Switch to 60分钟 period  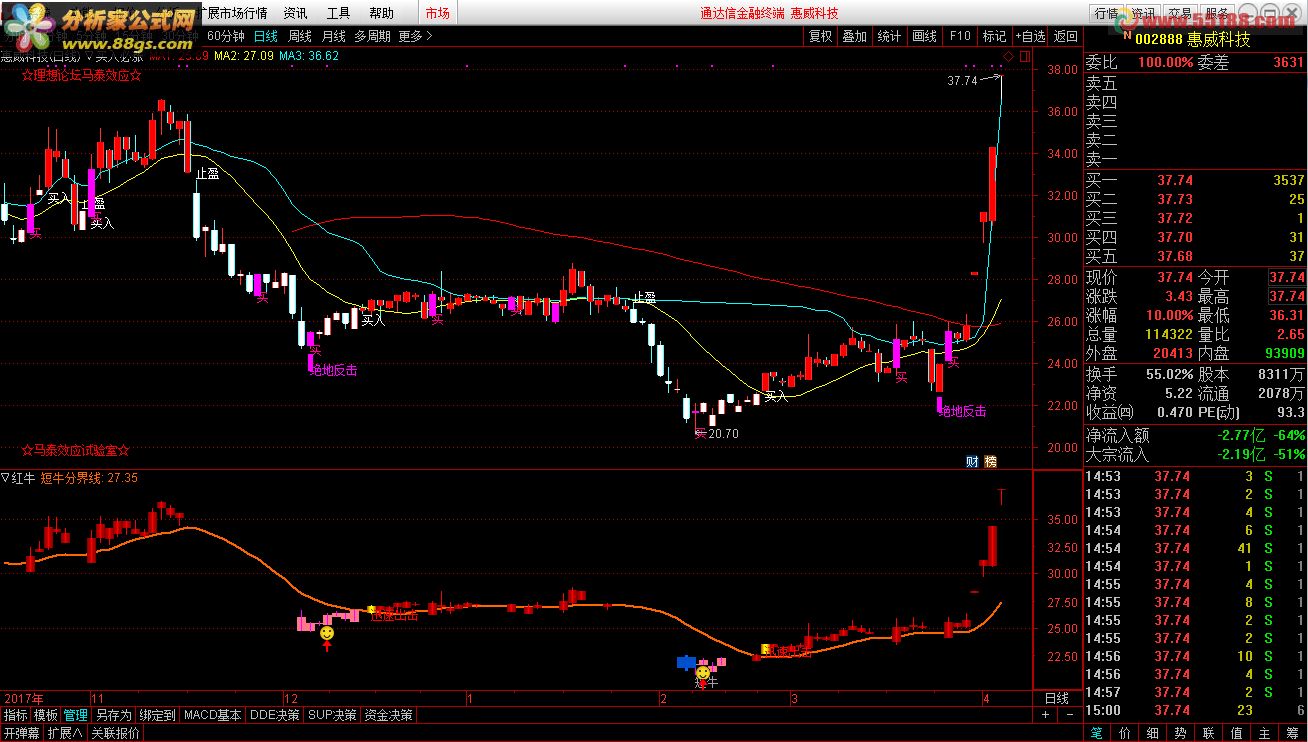coord(226,36)
